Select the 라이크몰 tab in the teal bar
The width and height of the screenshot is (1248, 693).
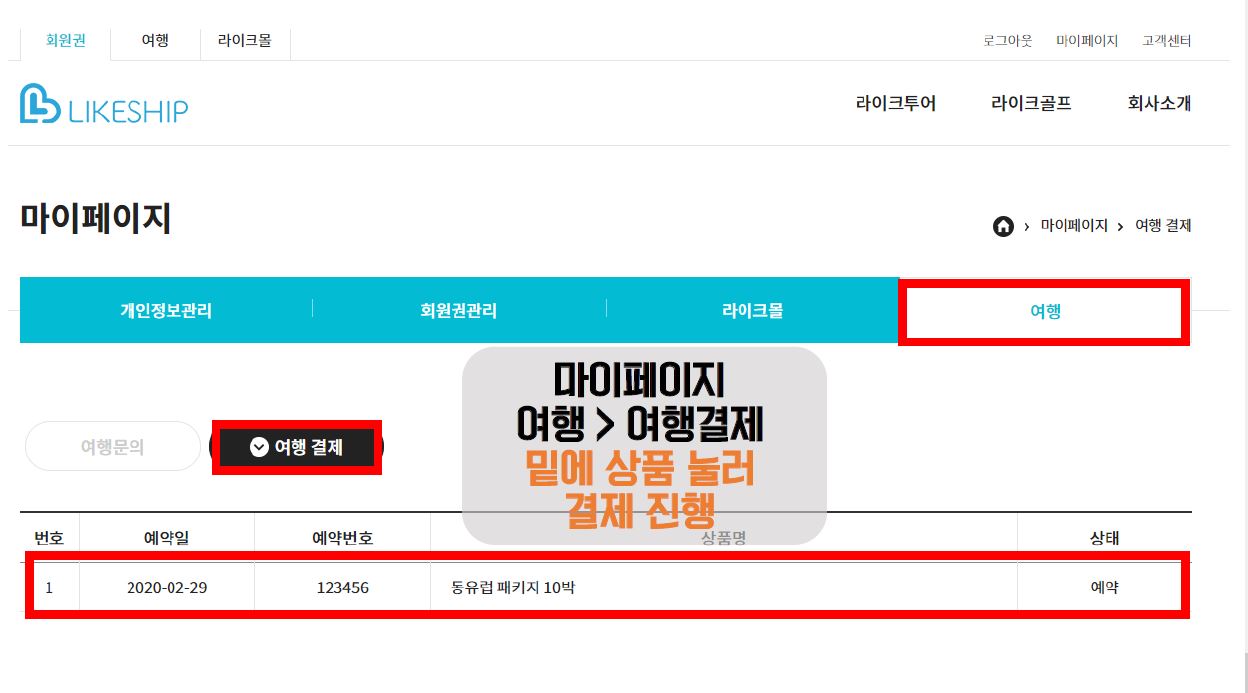753,310
